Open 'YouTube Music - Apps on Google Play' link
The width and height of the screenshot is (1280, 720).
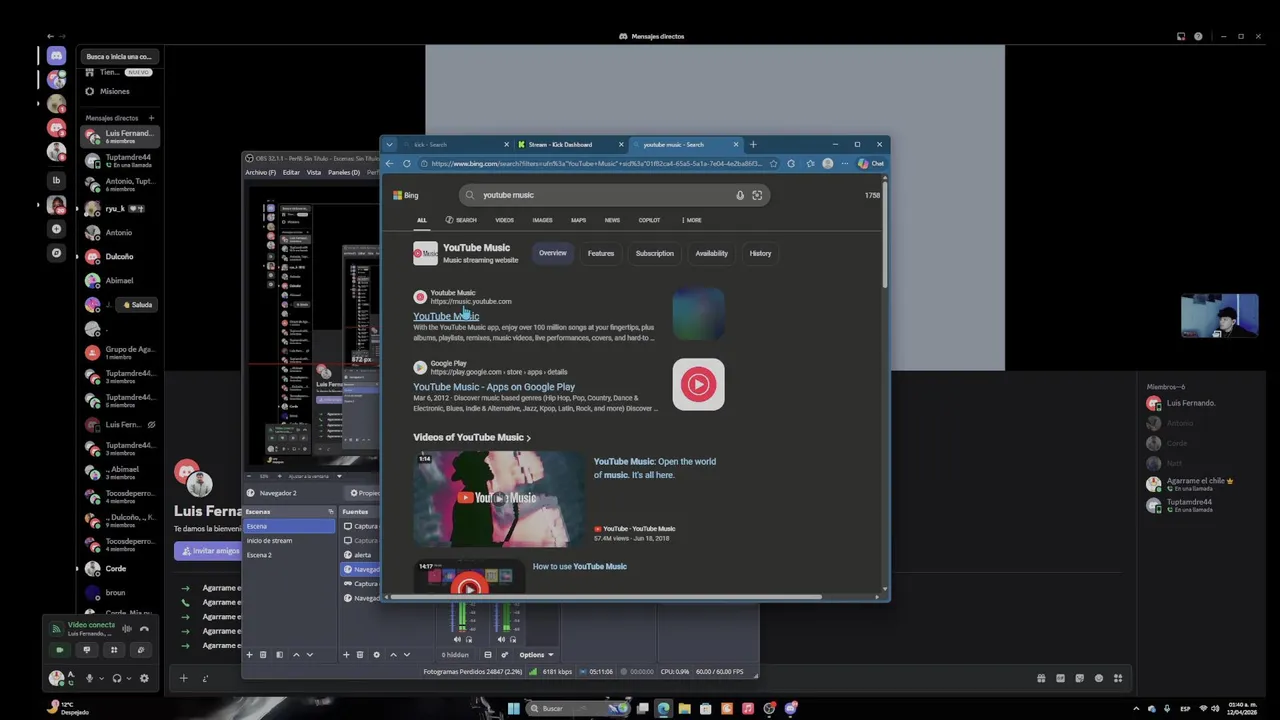[x=494, y=387]
